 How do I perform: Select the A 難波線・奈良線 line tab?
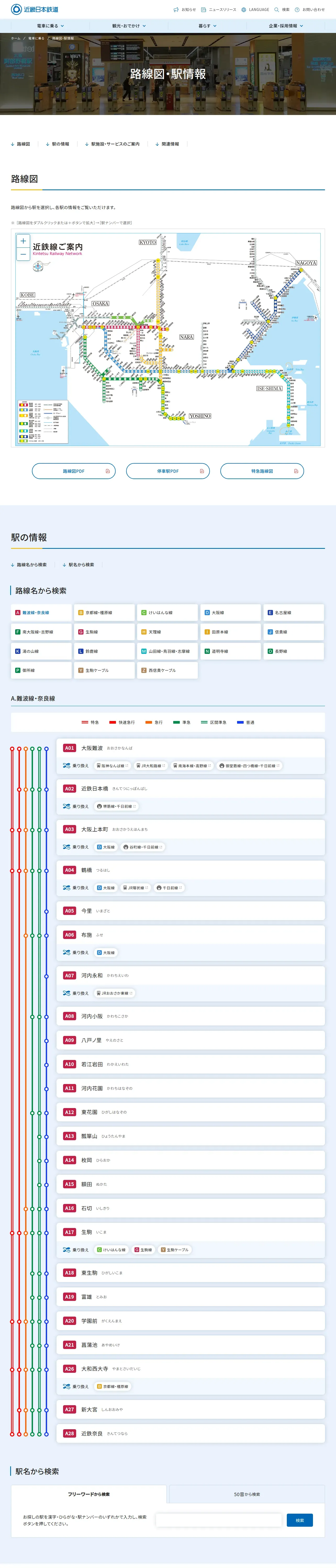[x=41, y=613]
